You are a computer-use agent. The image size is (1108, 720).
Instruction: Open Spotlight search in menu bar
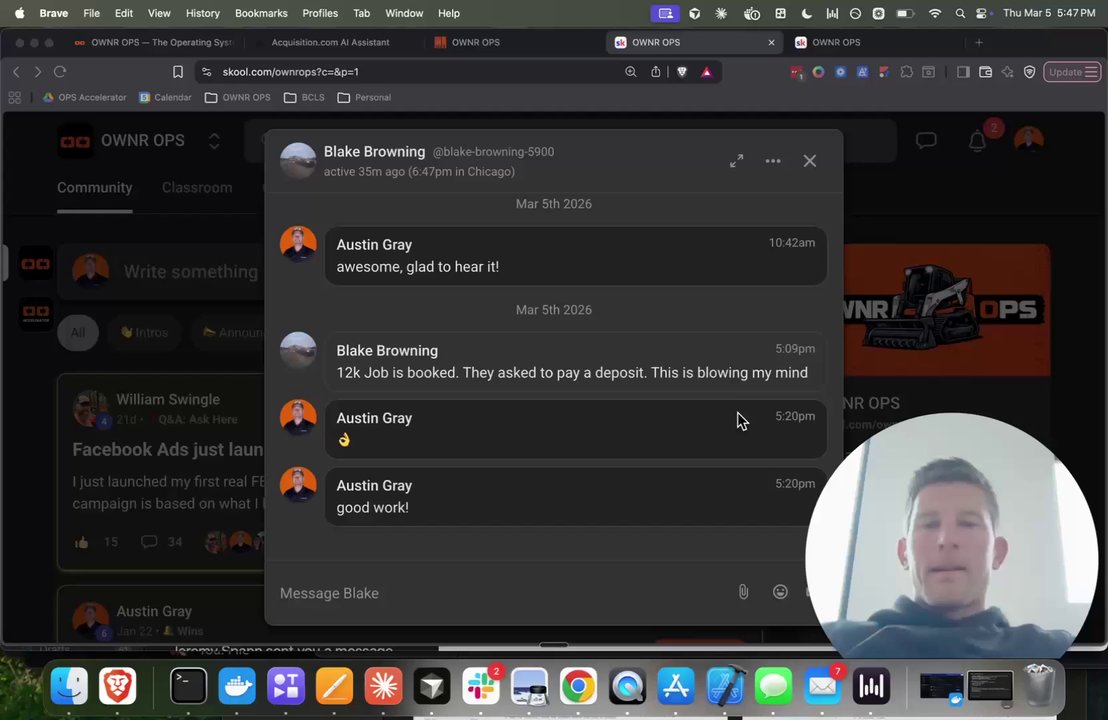[x=960, y=13]
